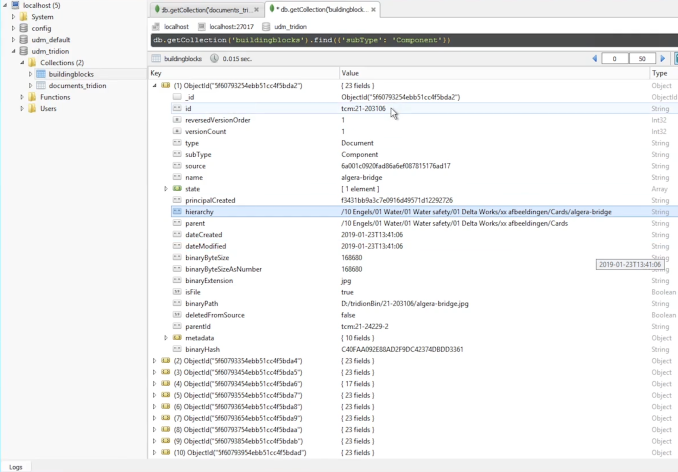The width and height of the screenshot is (678, 472).
Task: Click the buildingblocks collection table icon
Action: 41,74
